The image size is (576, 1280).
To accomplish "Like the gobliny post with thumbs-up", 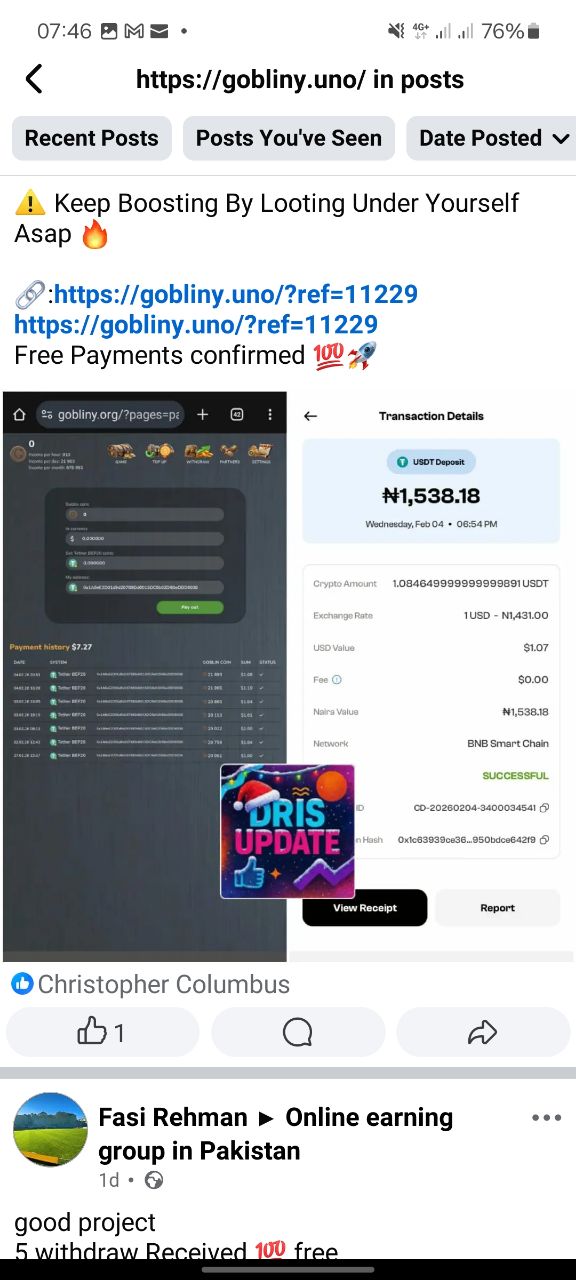I will (102, 1032).
